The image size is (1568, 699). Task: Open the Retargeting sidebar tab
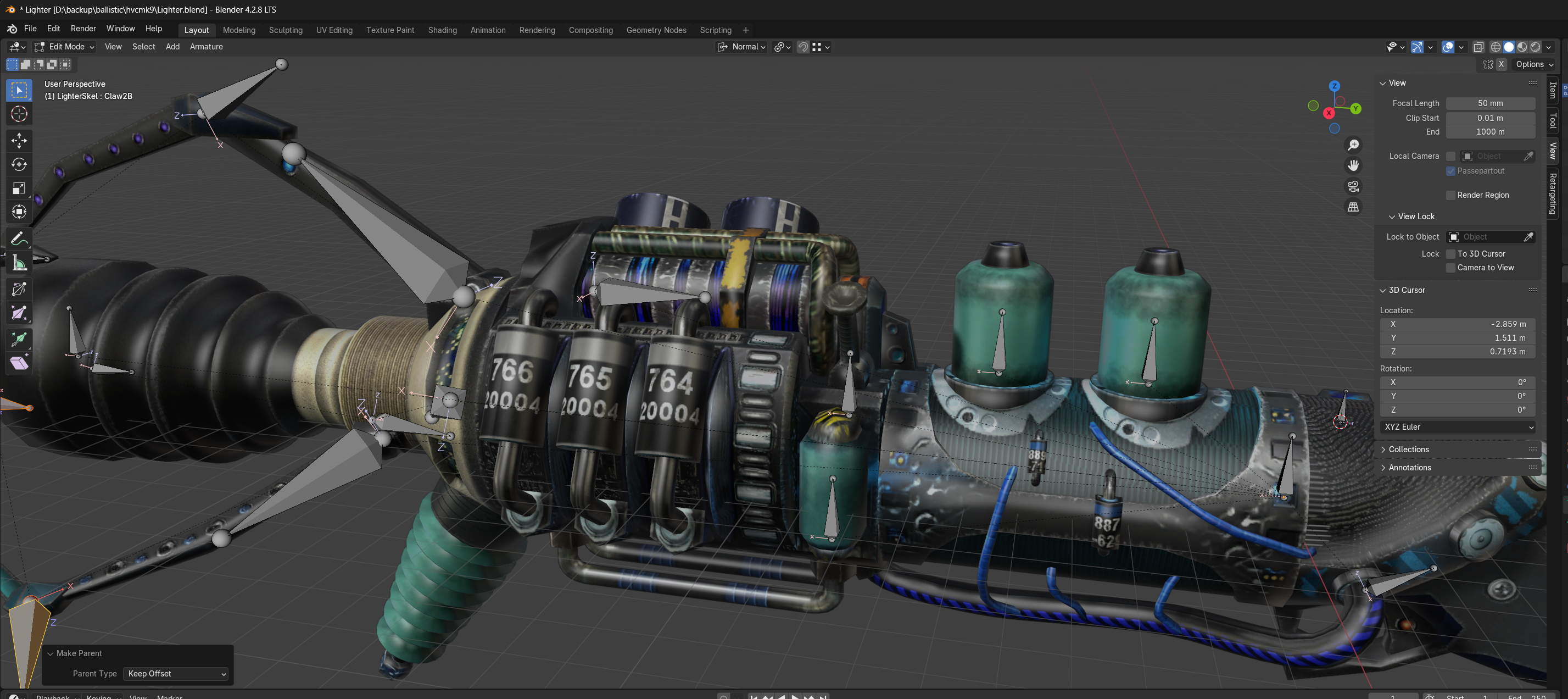pyautogui.click(x=1553, y=193)
